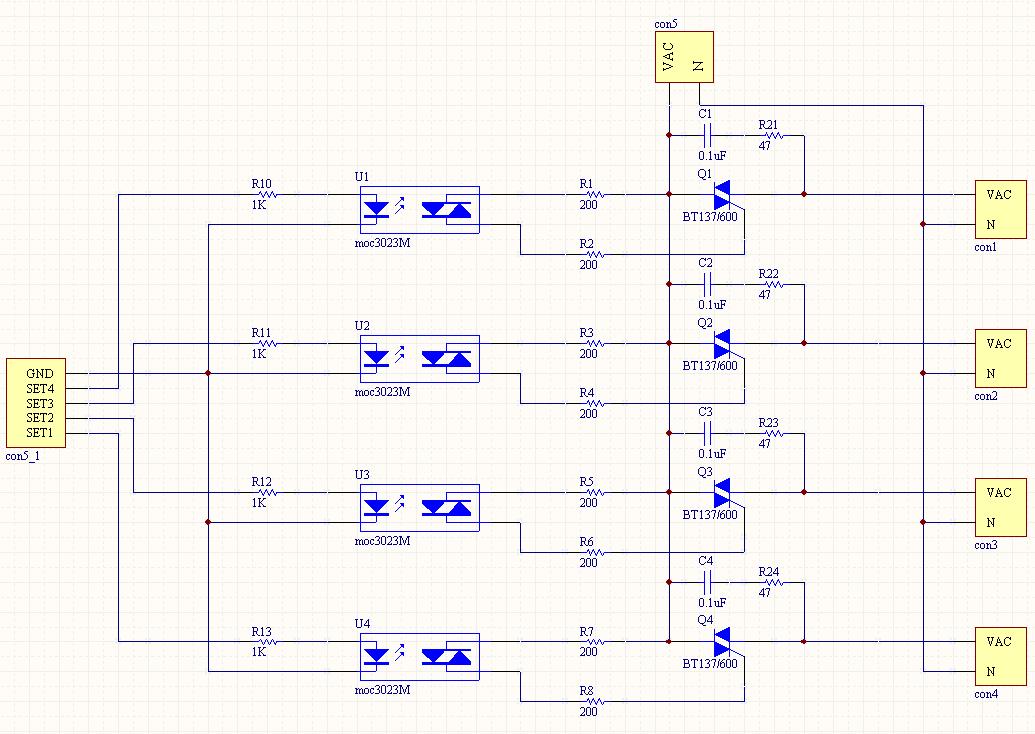Image resolution: width=1035 pixels, height=734 pixels.
Task: Select snubber resistor R24 symbol
Action: pos(773,582)
